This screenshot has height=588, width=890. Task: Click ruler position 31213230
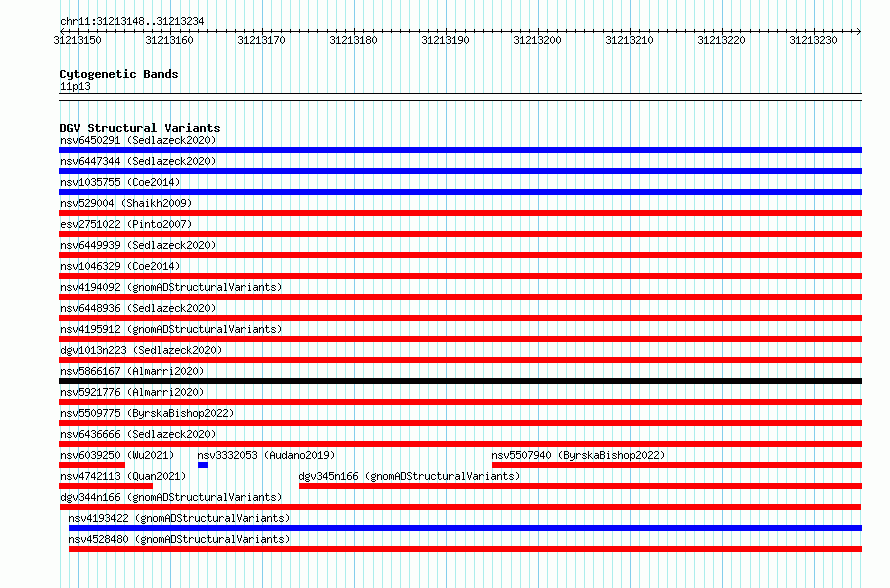tap(813, 40)
